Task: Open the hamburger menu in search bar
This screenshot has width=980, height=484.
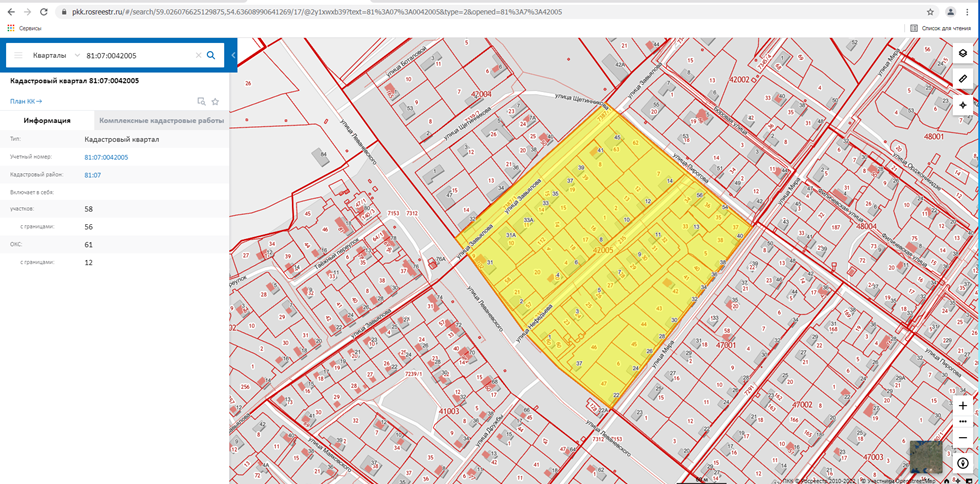Action: (x=18, y=56)
